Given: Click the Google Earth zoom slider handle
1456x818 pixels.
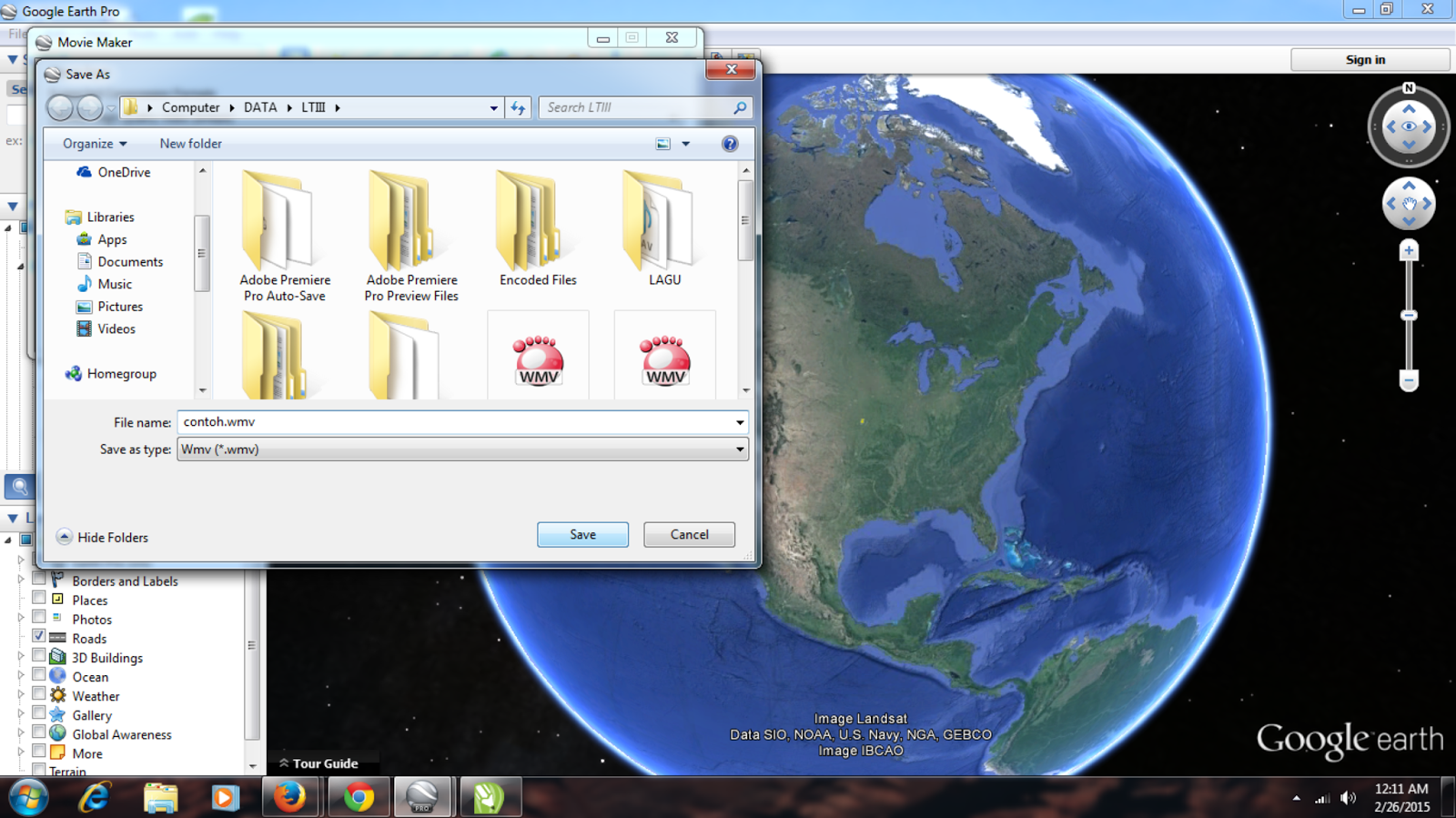Looking at the screenshot, I should click(x=1409, y=316).
